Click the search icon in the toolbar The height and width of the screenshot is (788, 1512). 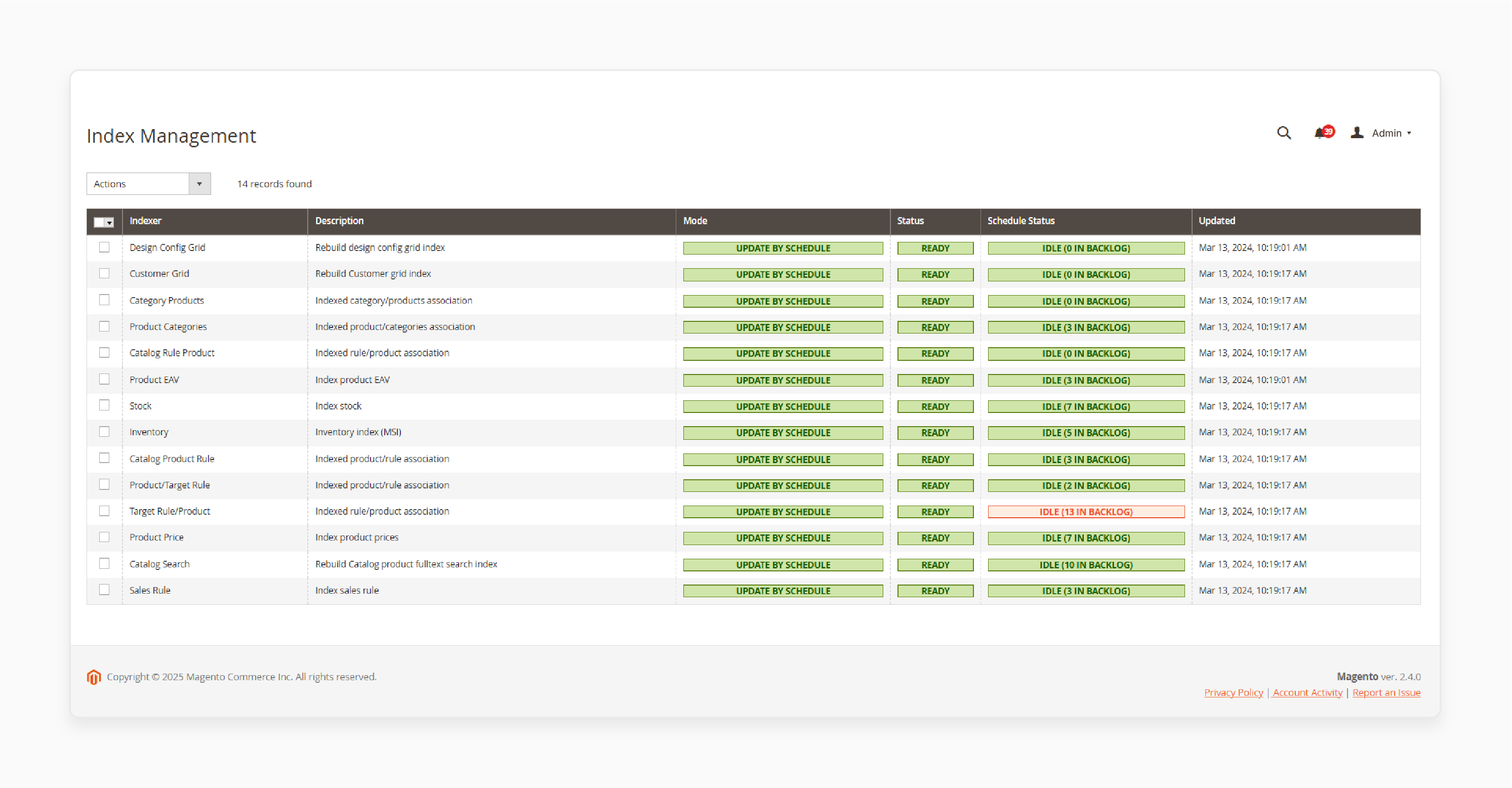click(x=1284, y=133)
